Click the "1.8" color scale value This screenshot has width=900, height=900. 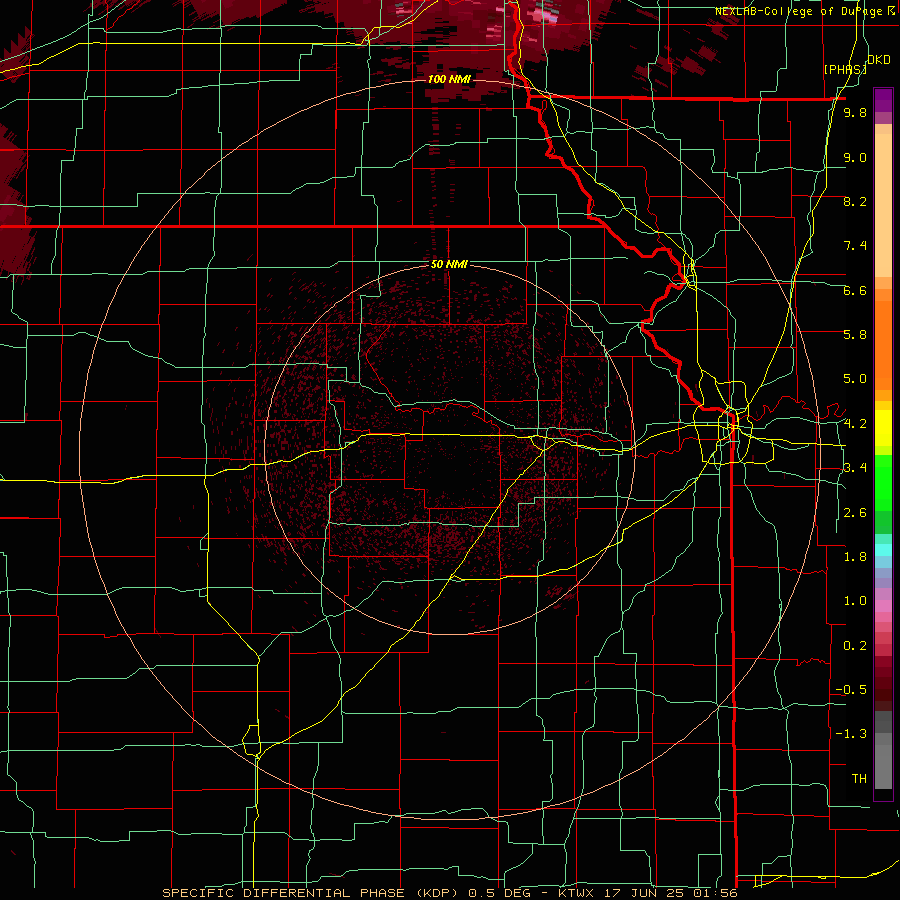[855, 557]
